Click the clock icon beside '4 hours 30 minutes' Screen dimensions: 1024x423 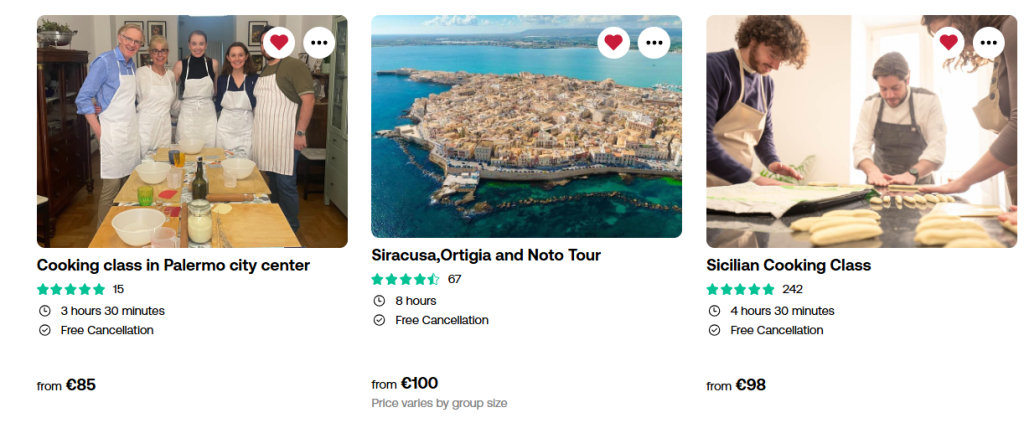pyautogui.click(x=714, y=310)
